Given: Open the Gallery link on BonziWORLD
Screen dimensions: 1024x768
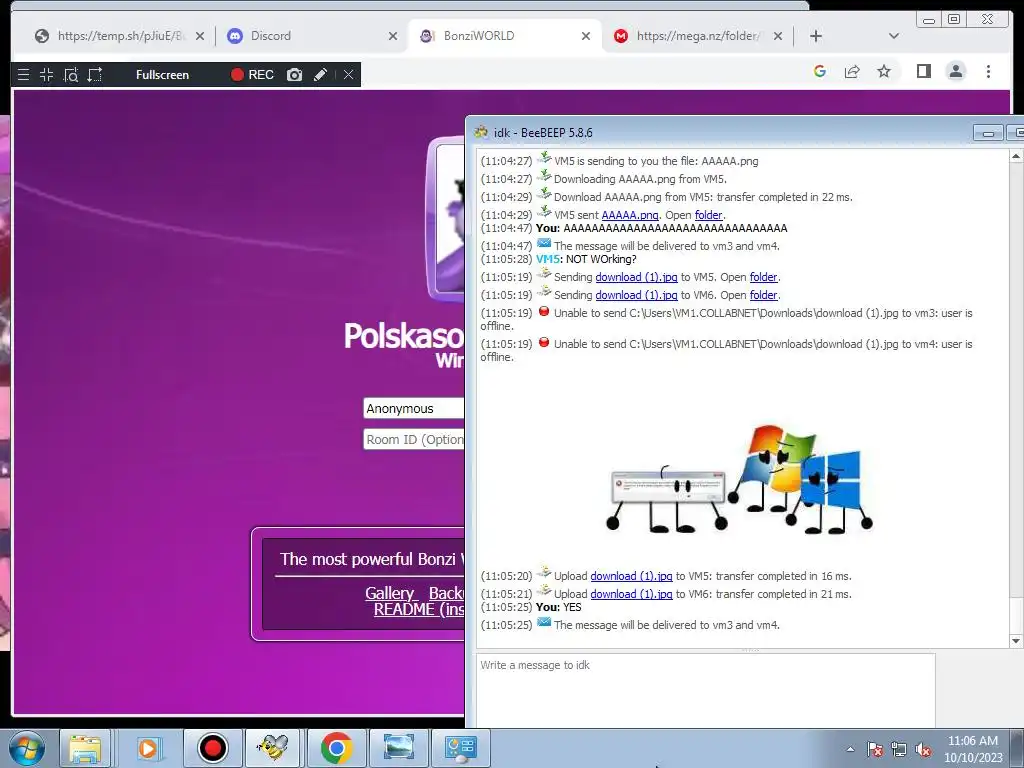Looking at the screenshot, I should click(x=390, y=593).
